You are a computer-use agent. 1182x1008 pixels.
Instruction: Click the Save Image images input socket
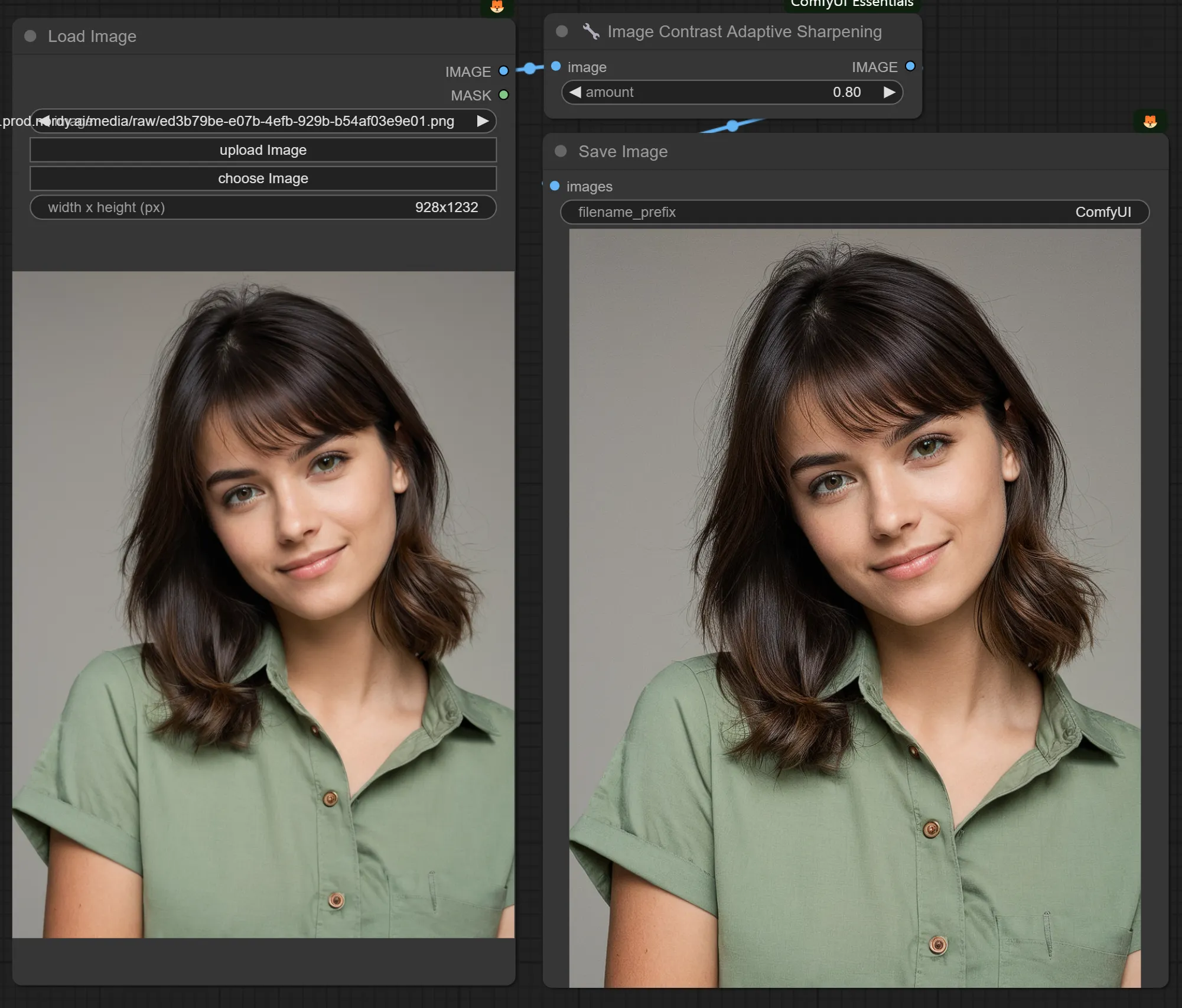[x=555, y=186]
